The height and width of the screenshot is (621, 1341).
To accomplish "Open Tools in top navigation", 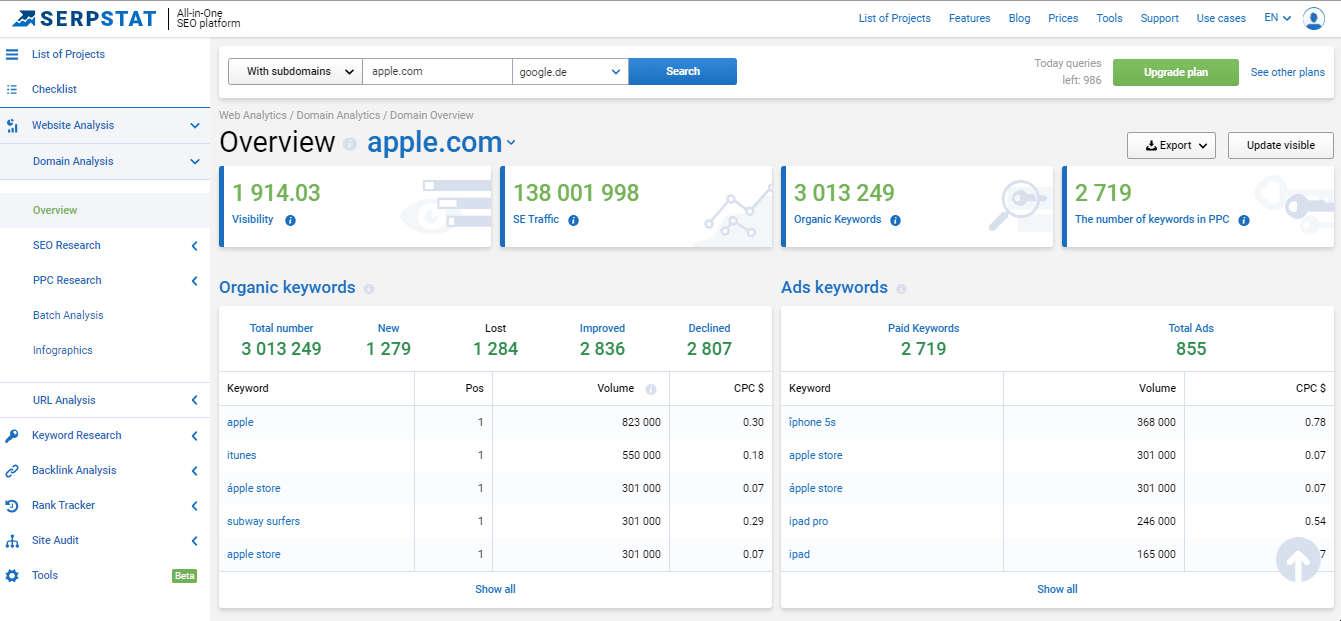I will (x=1109, y=18).
